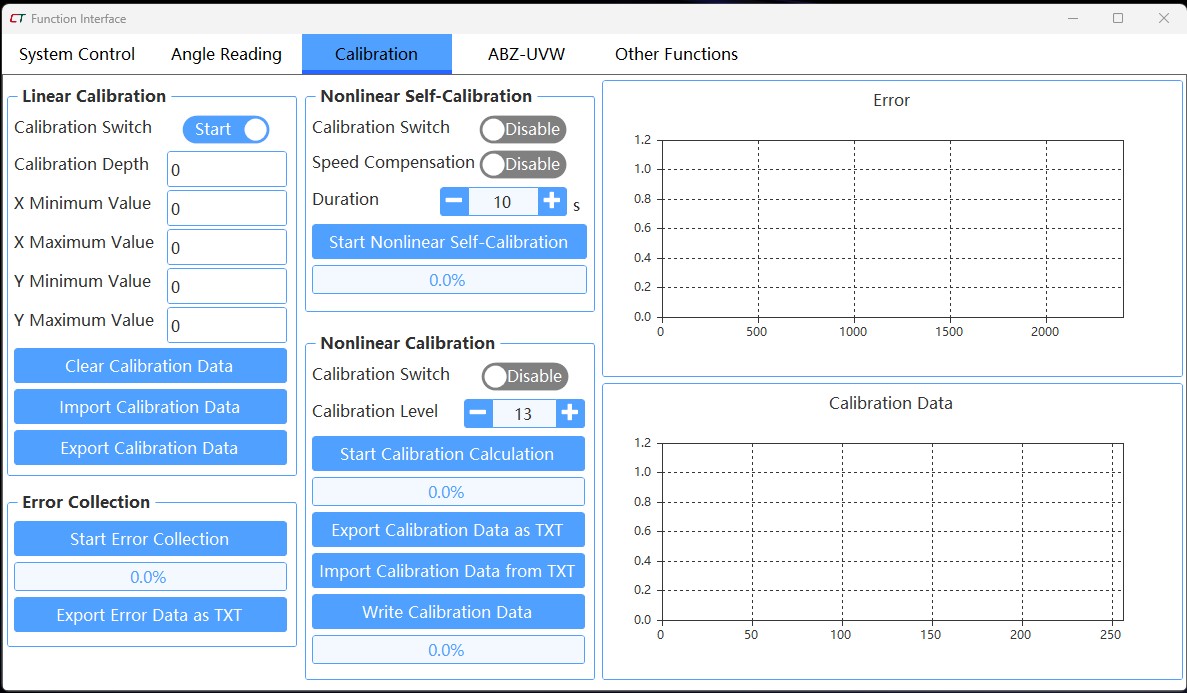Click Clear Calibration Data button

[150, 366]
